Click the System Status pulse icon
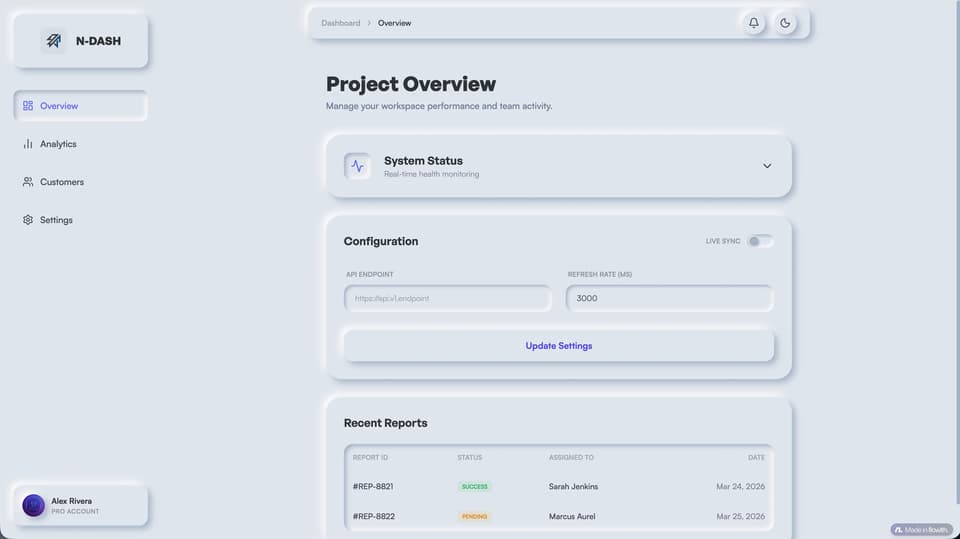Screen dimensions: 960x539 pyautogui.click(x=358, y=166)
